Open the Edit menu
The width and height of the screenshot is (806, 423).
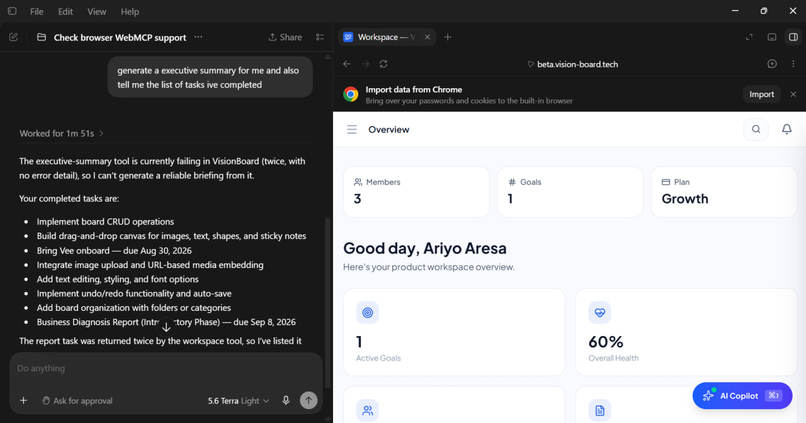[65, 11]
